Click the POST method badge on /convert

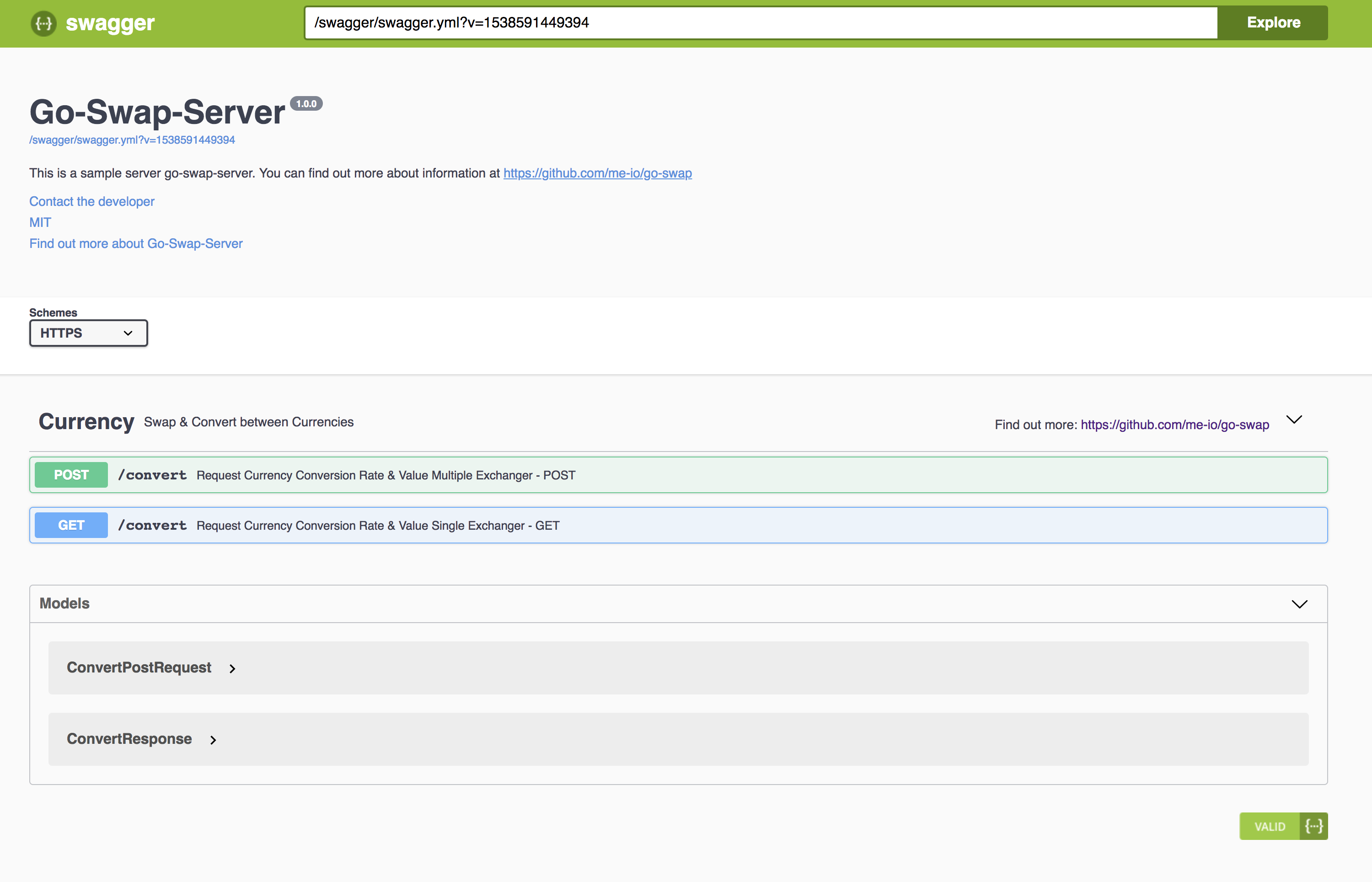[70, 474]
